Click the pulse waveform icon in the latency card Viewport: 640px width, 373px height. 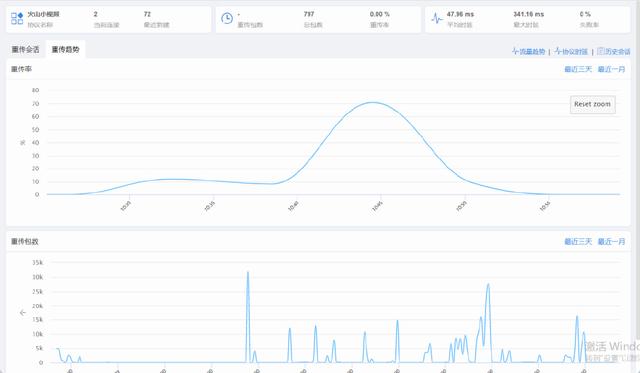(x=437, y=18)
